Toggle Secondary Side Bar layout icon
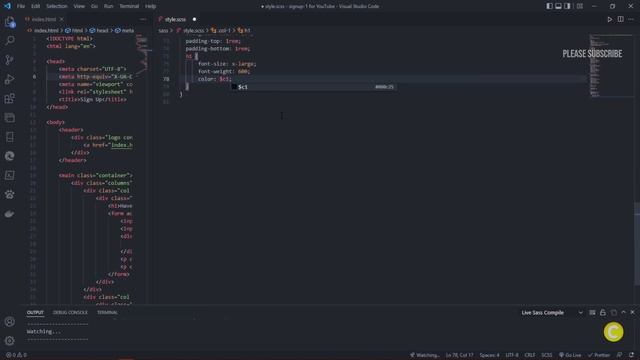This screenshot has height=360, width=640. 567,6
